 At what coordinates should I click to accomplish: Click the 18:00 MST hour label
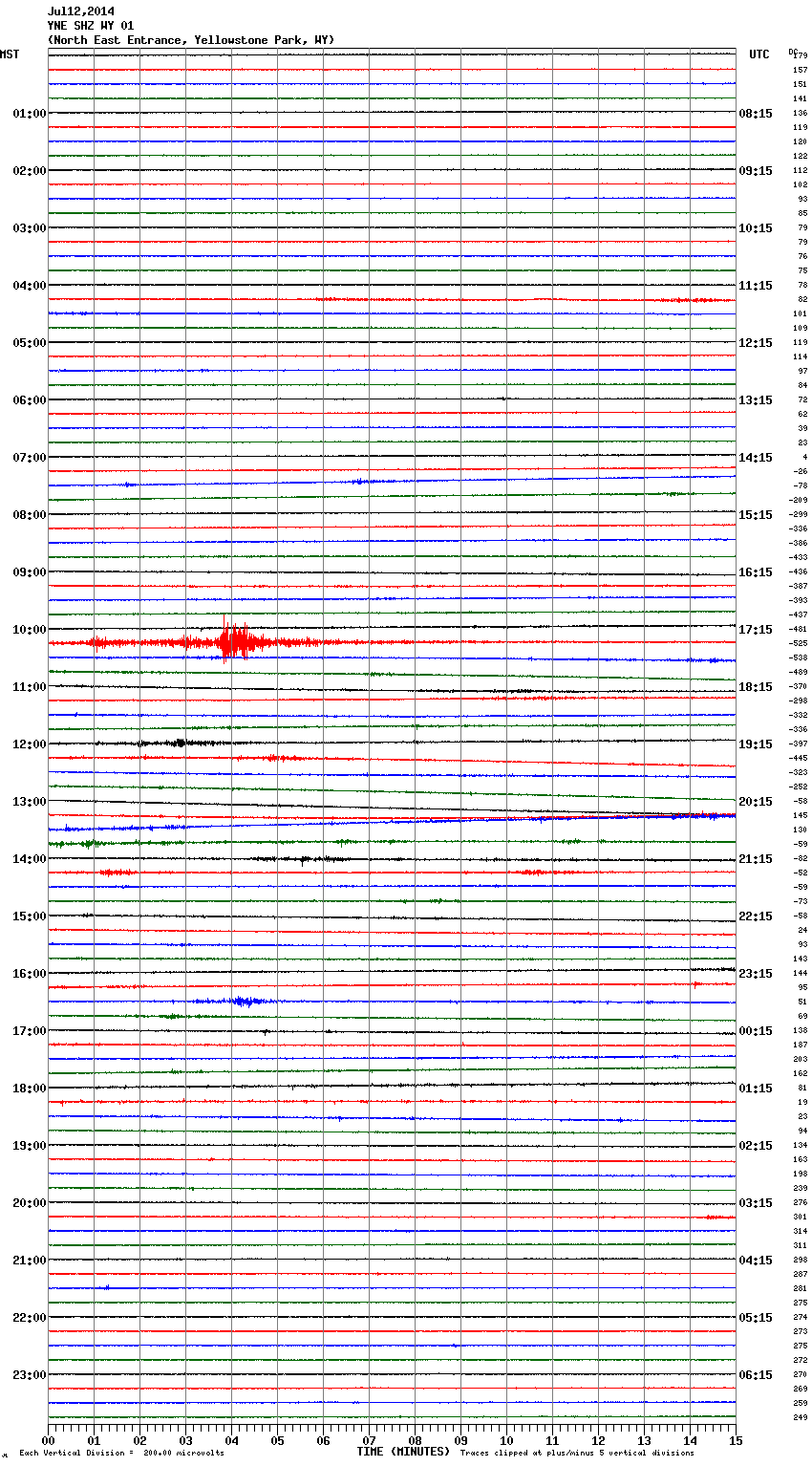click(x=30, y=1089)
